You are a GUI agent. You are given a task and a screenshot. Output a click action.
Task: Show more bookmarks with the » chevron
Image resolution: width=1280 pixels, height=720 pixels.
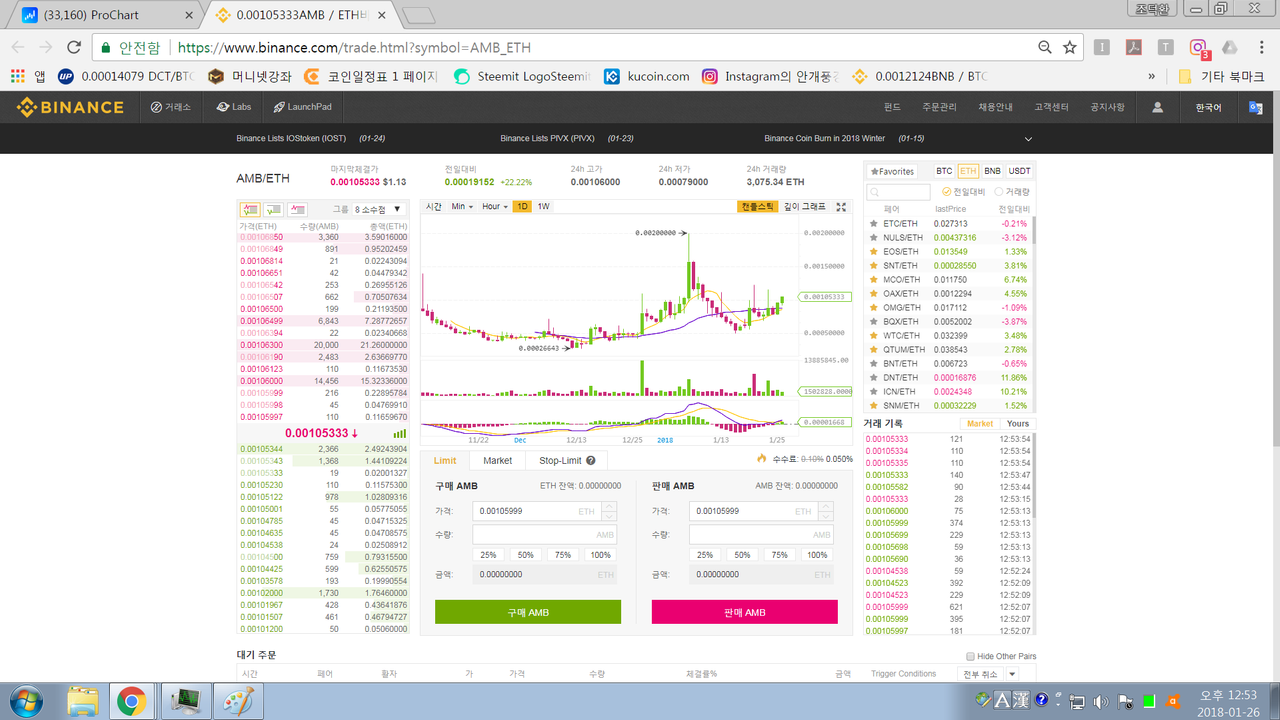pos(1152,76)
